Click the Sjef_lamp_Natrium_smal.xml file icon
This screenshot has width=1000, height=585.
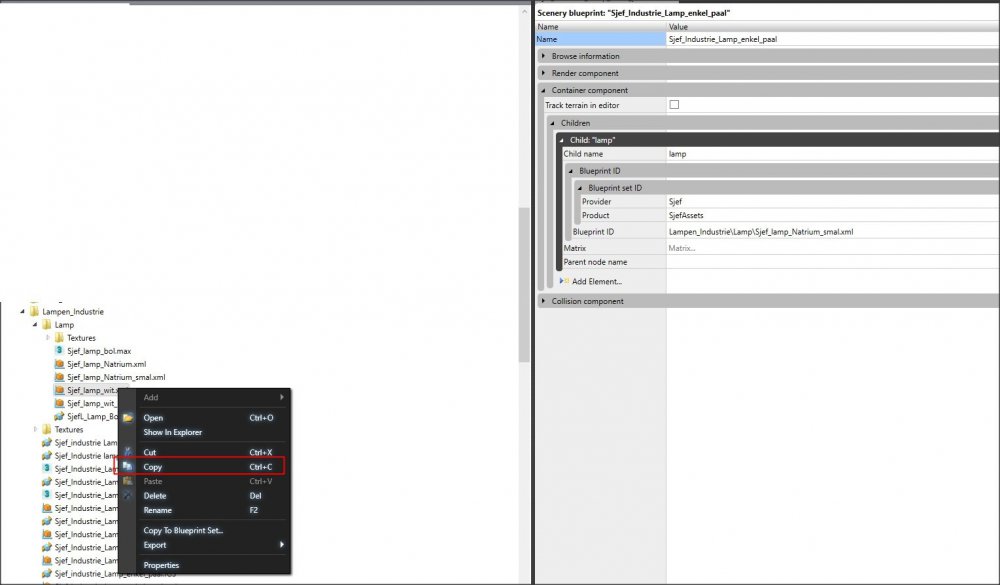click(59, 377)
